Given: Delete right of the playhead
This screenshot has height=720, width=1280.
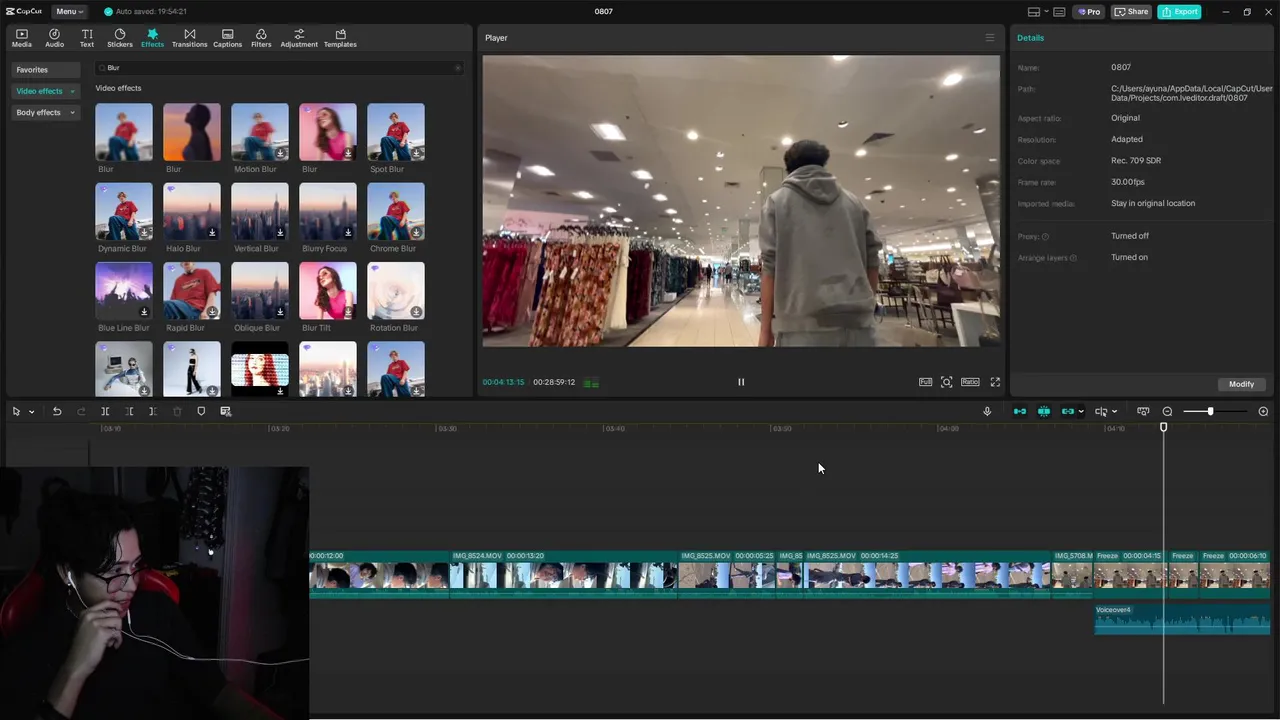Looking at the screenshot, I should pos(153,412).
